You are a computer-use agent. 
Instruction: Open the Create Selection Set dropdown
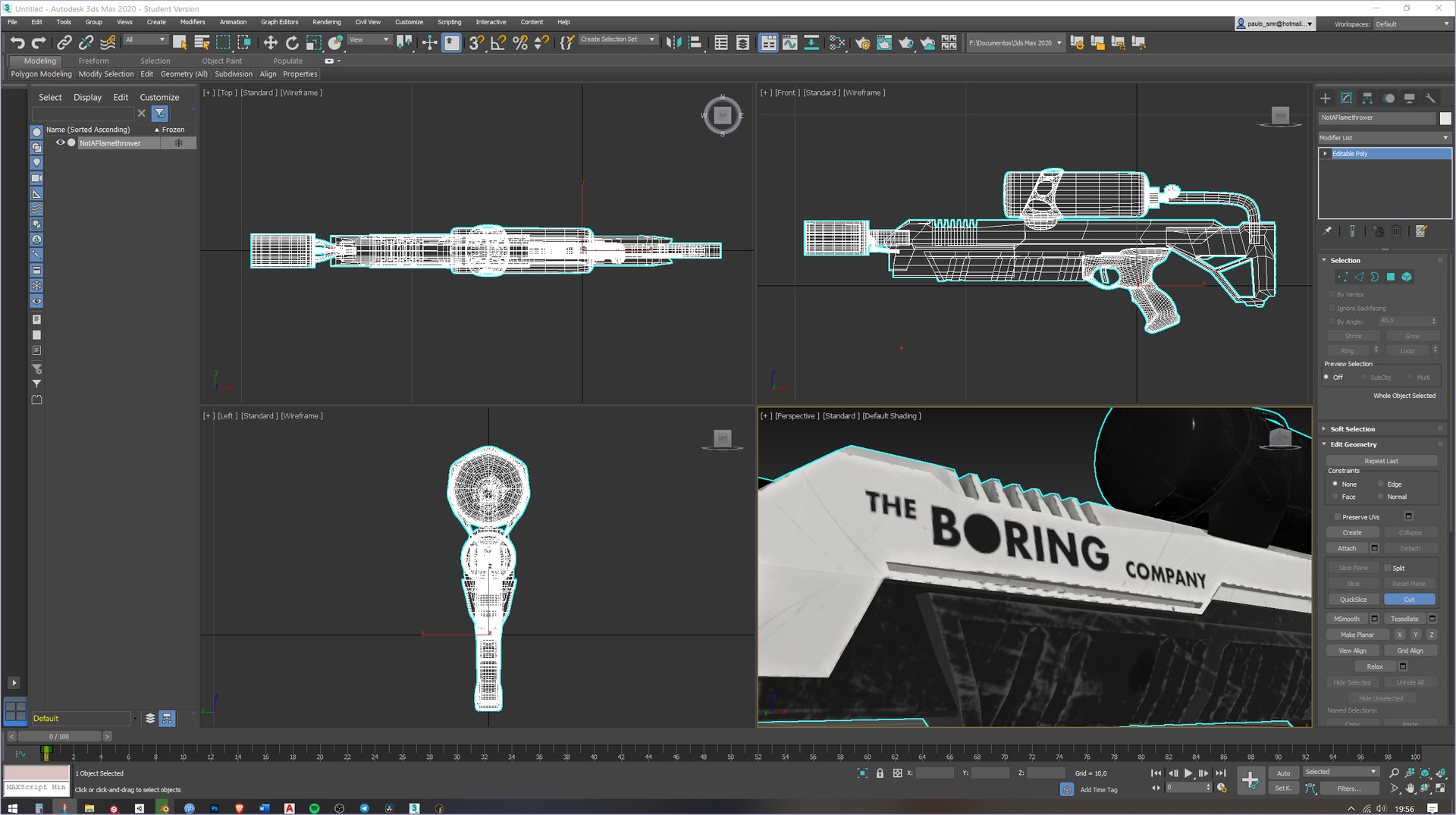point(619,39)
